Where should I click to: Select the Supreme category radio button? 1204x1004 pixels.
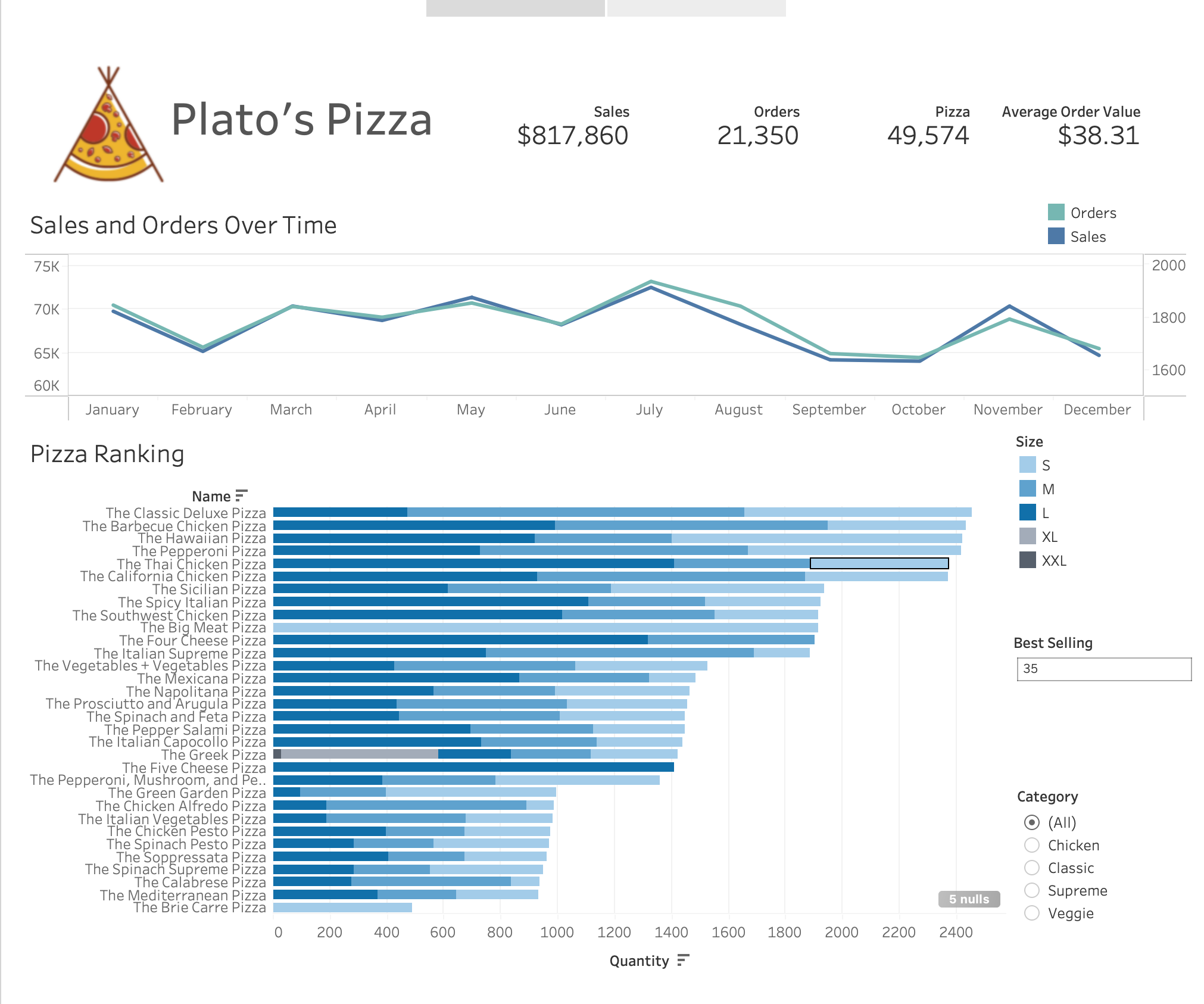click(1032, 890)
